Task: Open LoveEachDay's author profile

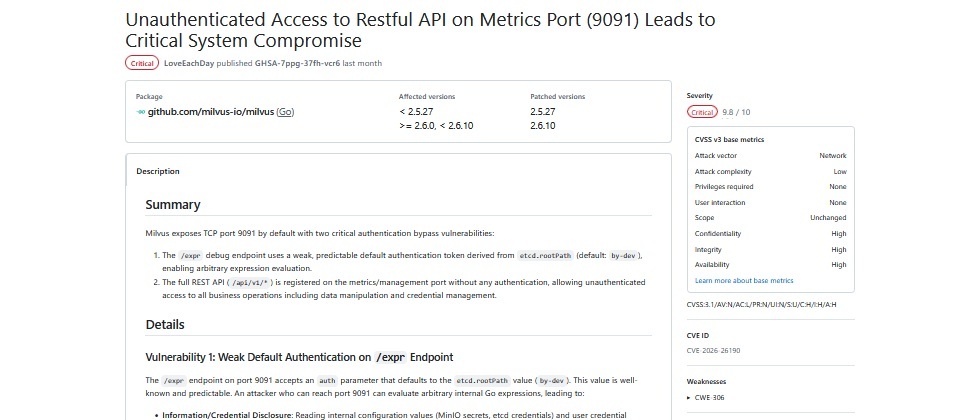Action: (x=189, y=63)
